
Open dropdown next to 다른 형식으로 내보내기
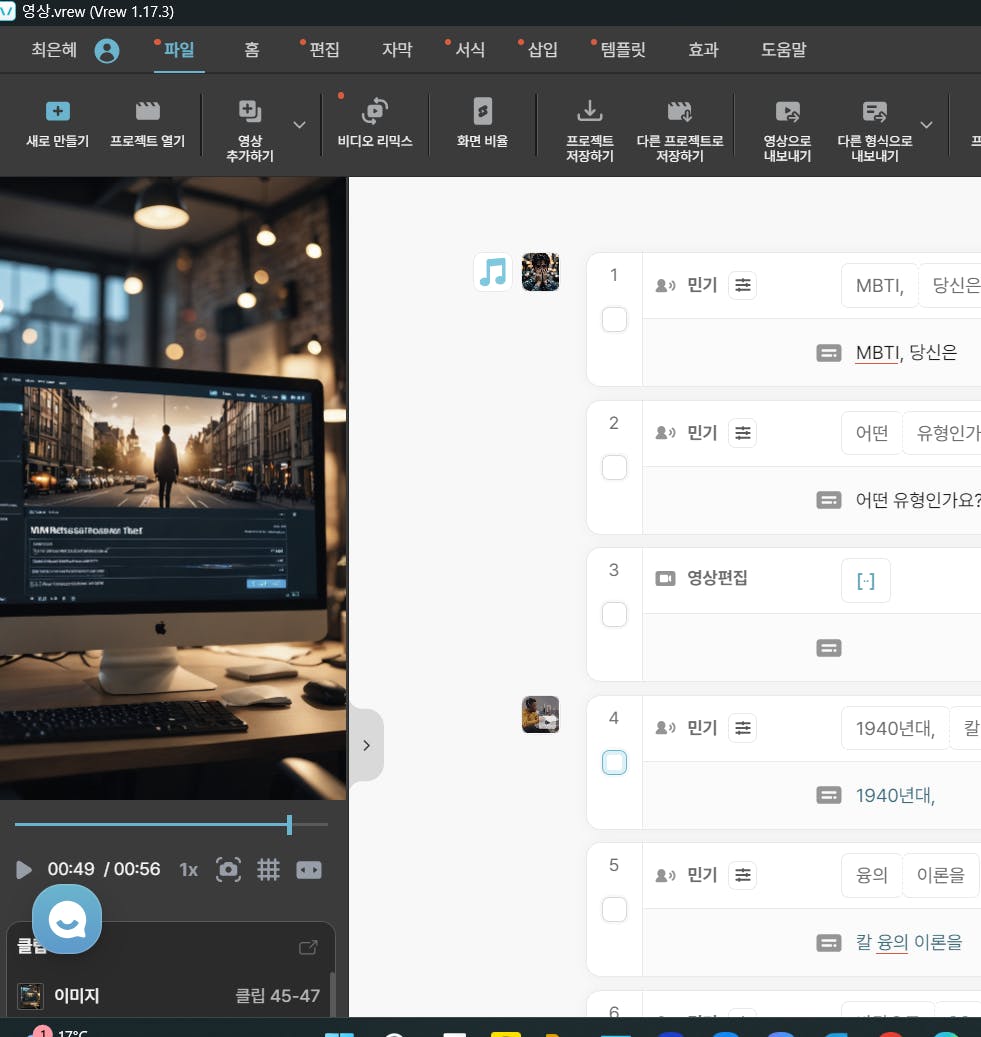pyautogui.click(x=926, y=125)
